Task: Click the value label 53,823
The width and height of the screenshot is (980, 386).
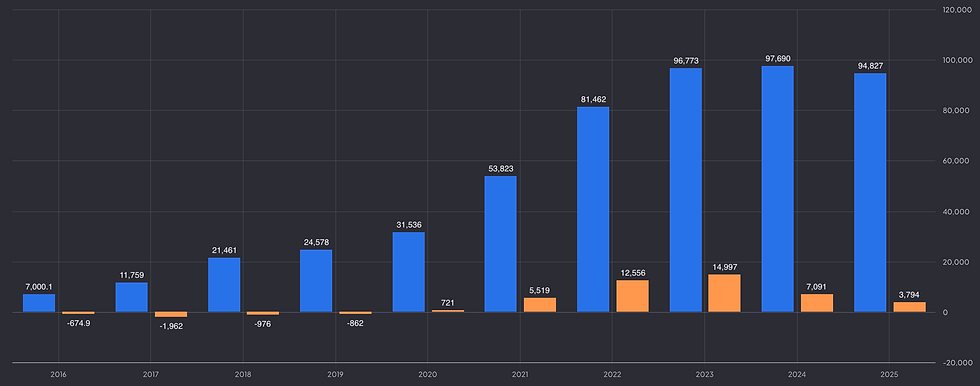Action: 501,169
